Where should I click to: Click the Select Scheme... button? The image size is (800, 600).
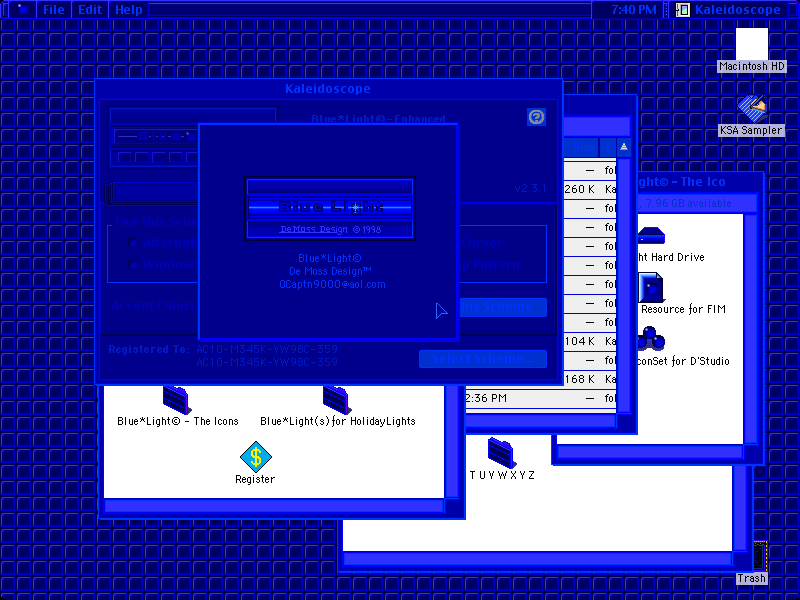coord(483,359)
